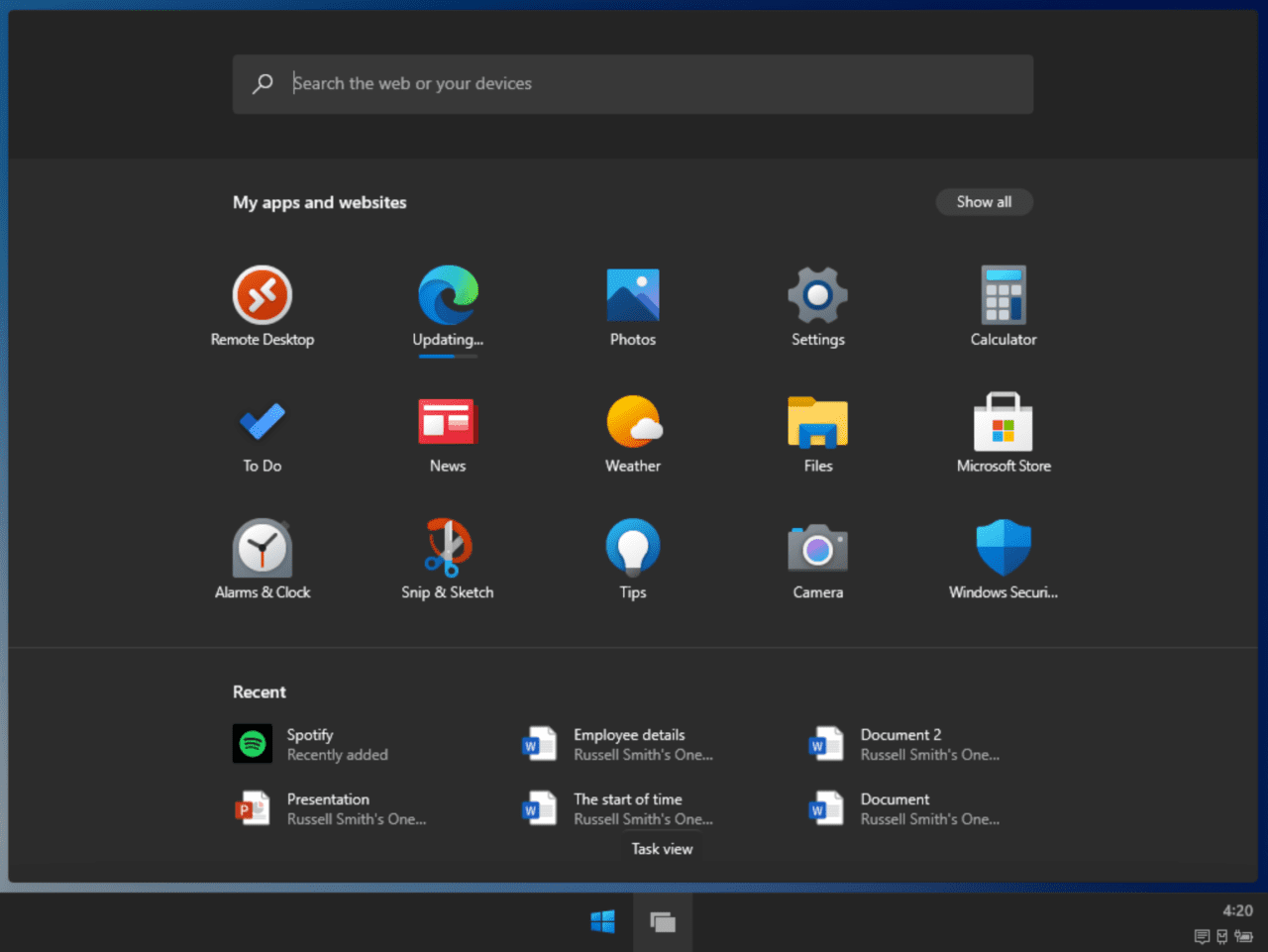The image size is (1268, 952).
Task: Click the Recent section heading
Action: (260, 692)
